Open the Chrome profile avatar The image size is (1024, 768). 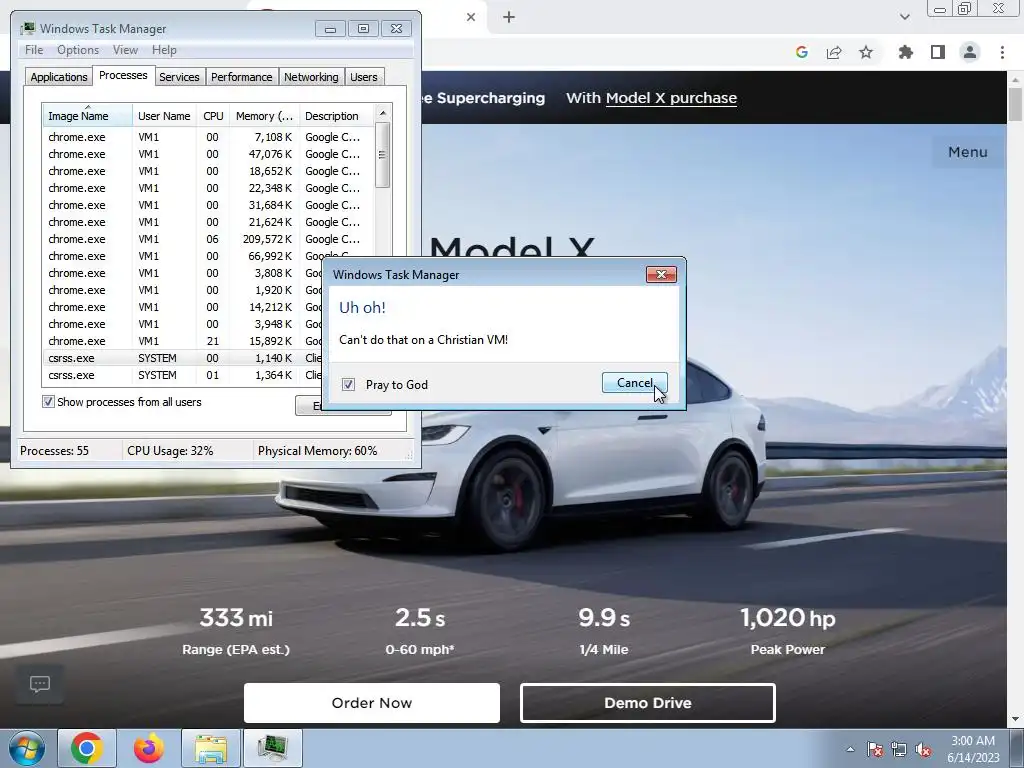pyautogui.click(x=970, y=52)
